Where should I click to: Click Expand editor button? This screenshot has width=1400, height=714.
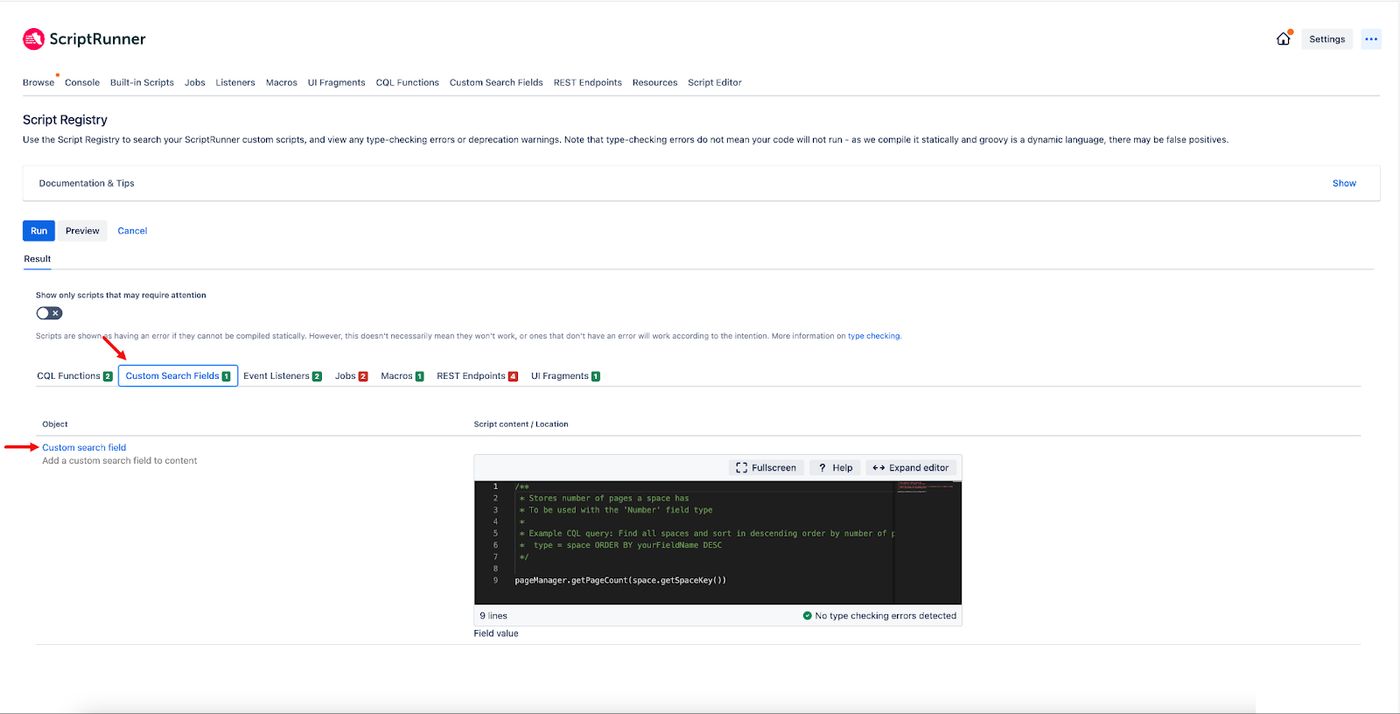click(911, 468)
